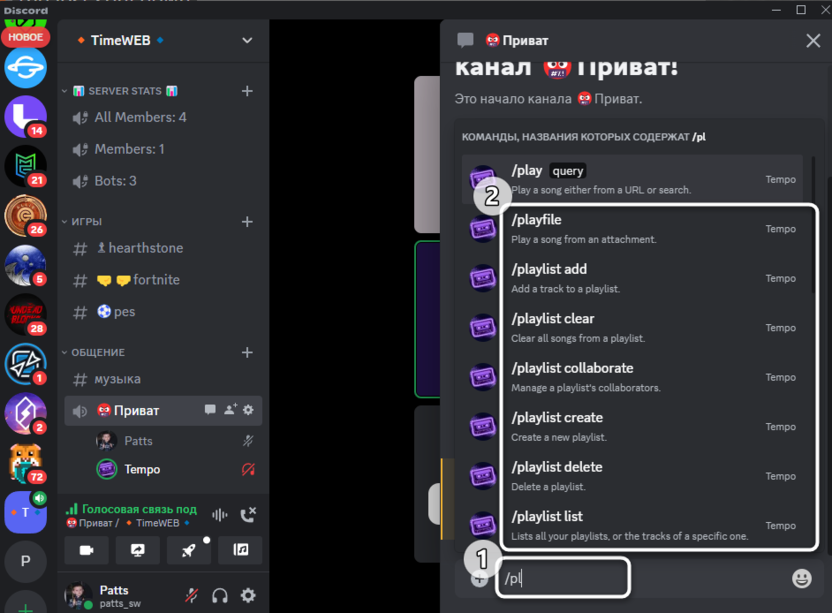Open user settings gear next to Patts
Image resolution: width=832 pixels, height=613 pixels.
click(248, 595)
